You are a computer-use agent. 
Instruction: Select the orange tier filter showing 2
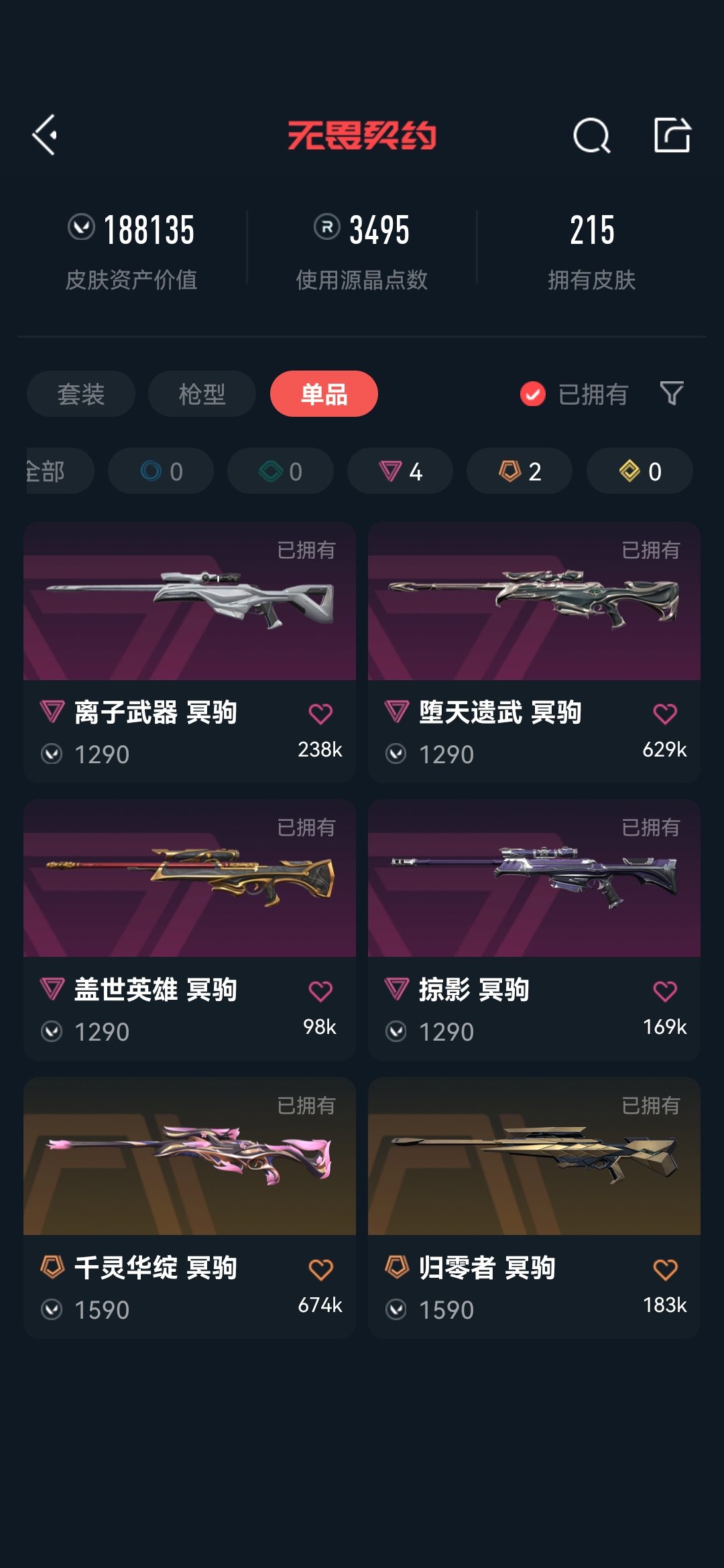[x=520, y=471]
